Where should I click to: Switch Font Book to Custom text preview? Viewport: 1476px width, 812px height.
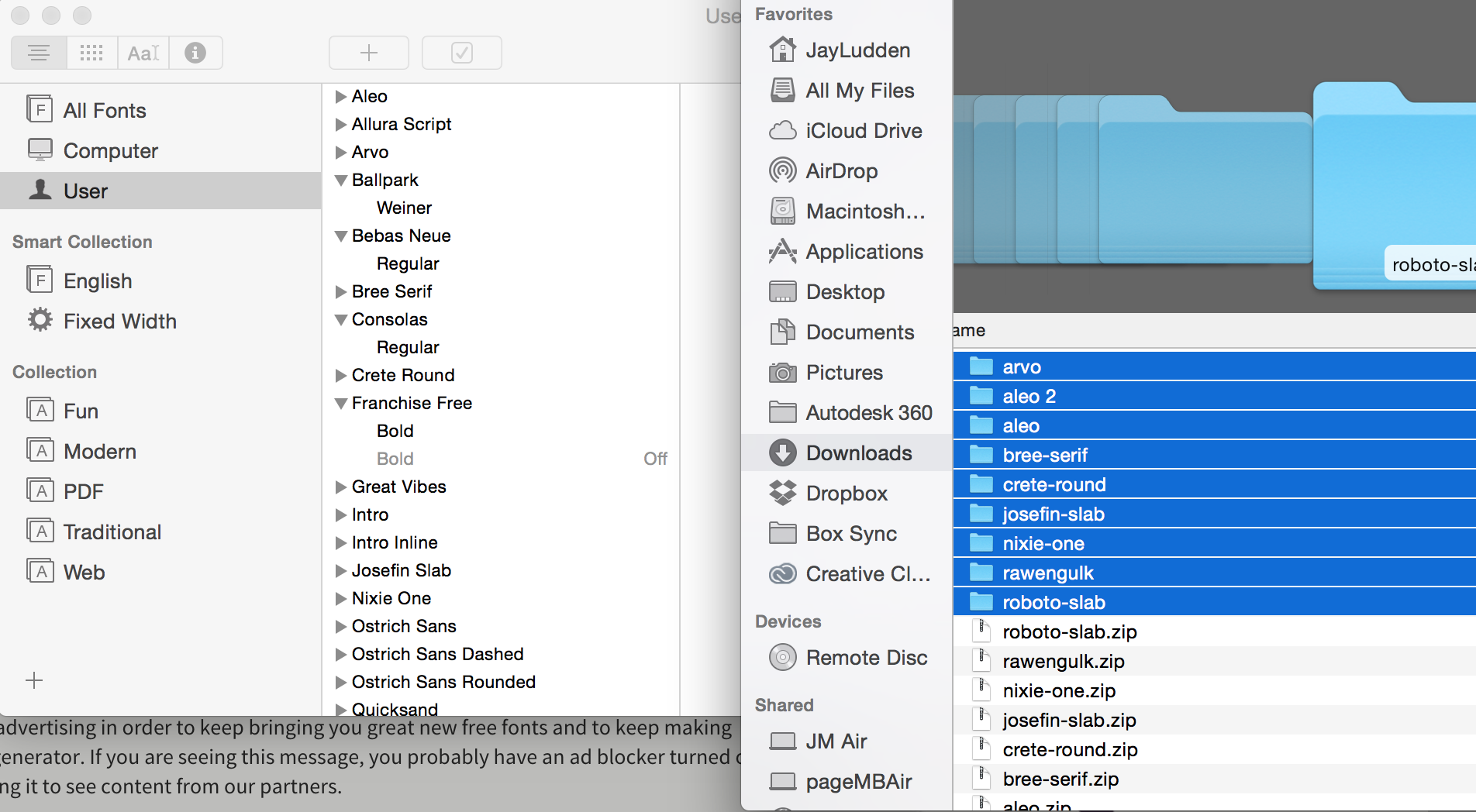coord(143,53)
